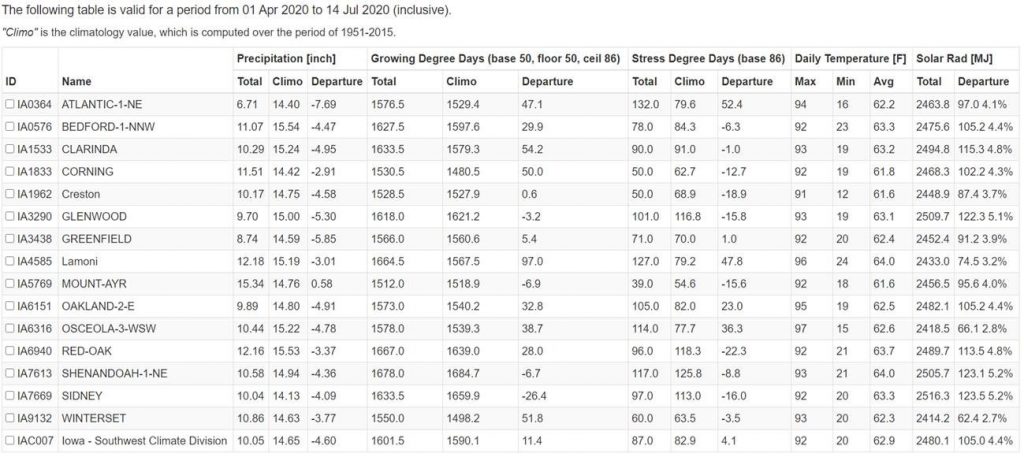Select the IA4585 Lamoni checkbox
The height and width of the screenshot is (461, 1024).
tap(10, 261)
